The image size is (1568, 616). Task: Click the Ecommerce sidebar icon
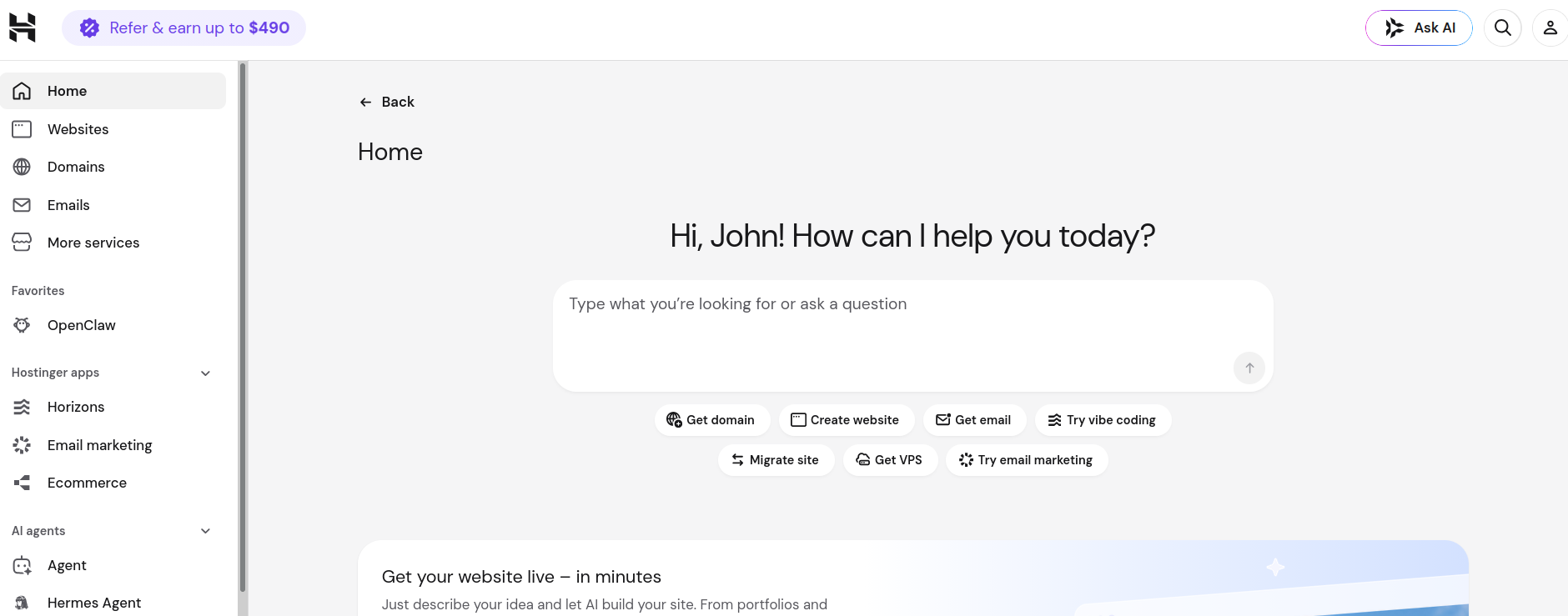click(x=22, y=483)
